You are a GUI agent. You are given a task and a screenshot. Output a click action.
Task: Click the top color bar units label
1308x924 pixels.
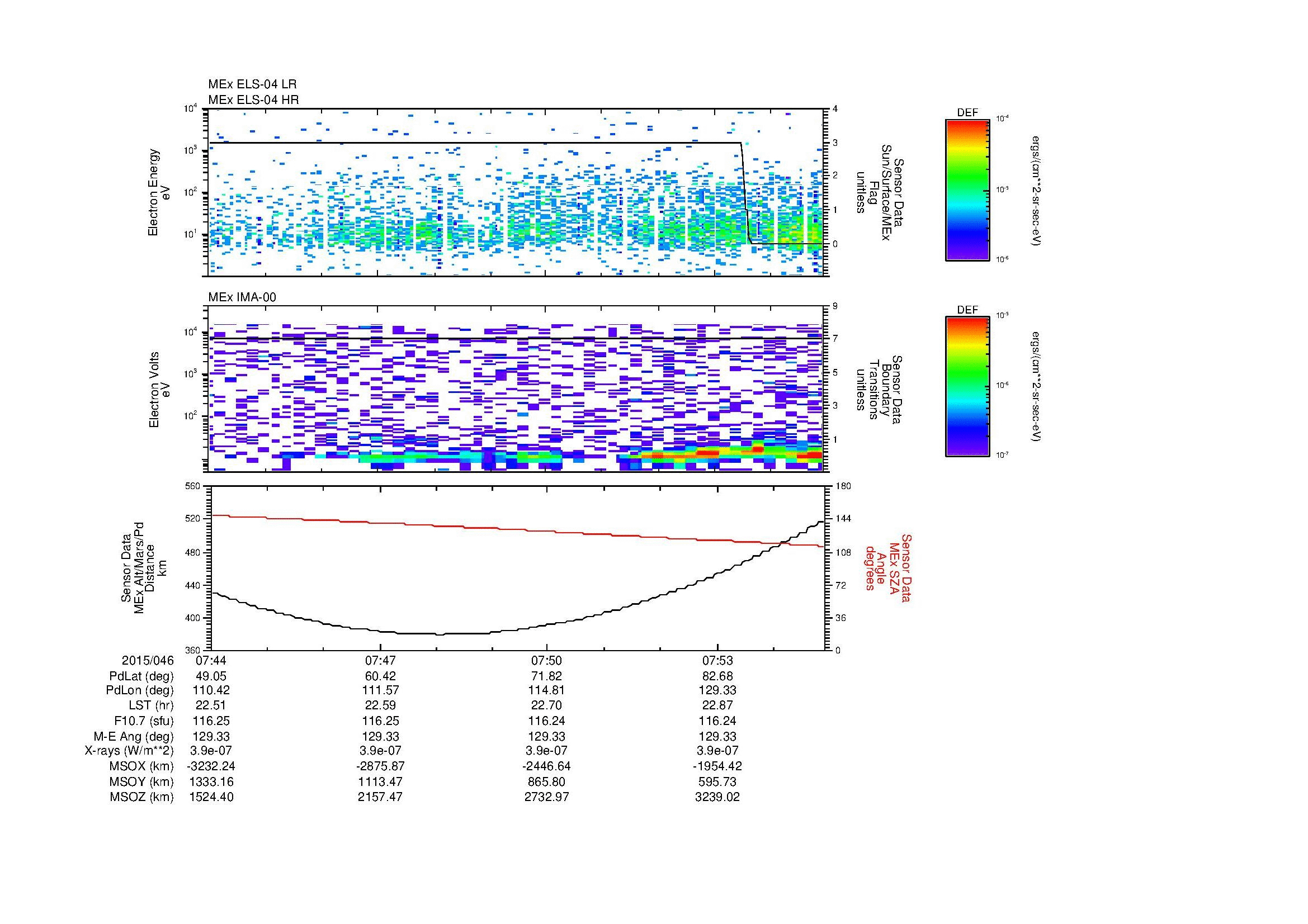1037,190
